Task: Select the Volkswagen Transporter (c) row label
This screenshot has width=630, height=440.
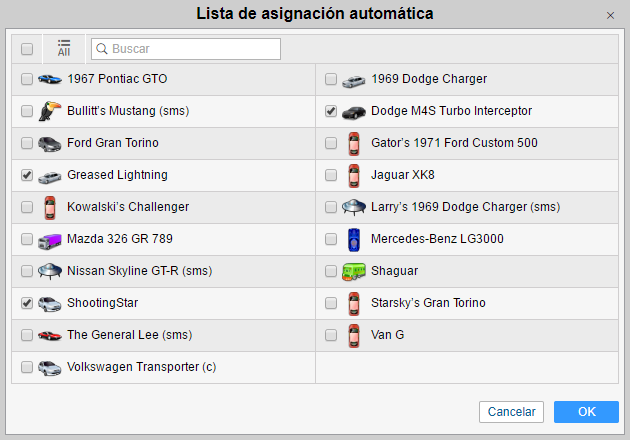Action: [x=141, y=367]
